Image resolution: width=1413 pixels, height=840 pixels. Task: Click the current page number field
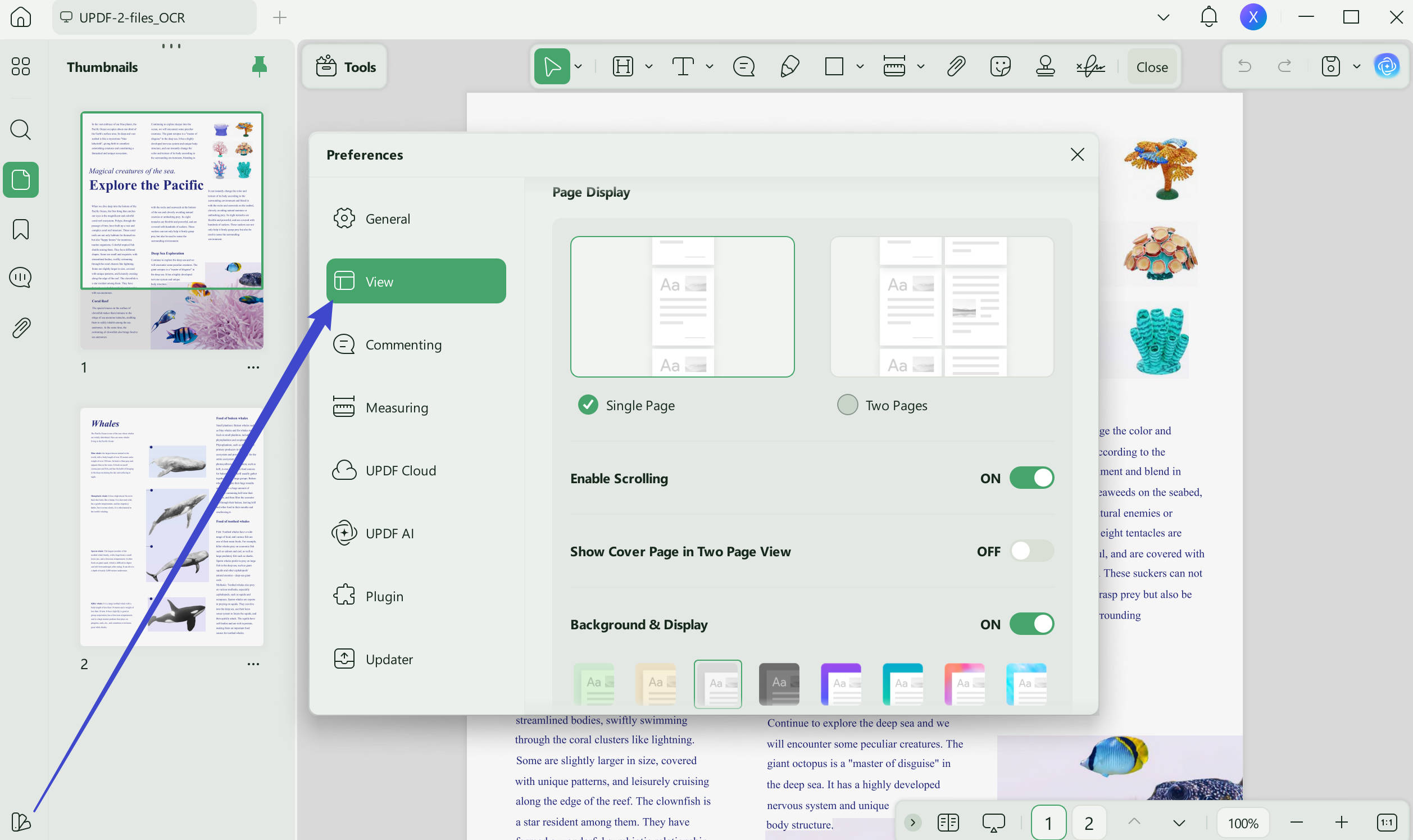1048,823
